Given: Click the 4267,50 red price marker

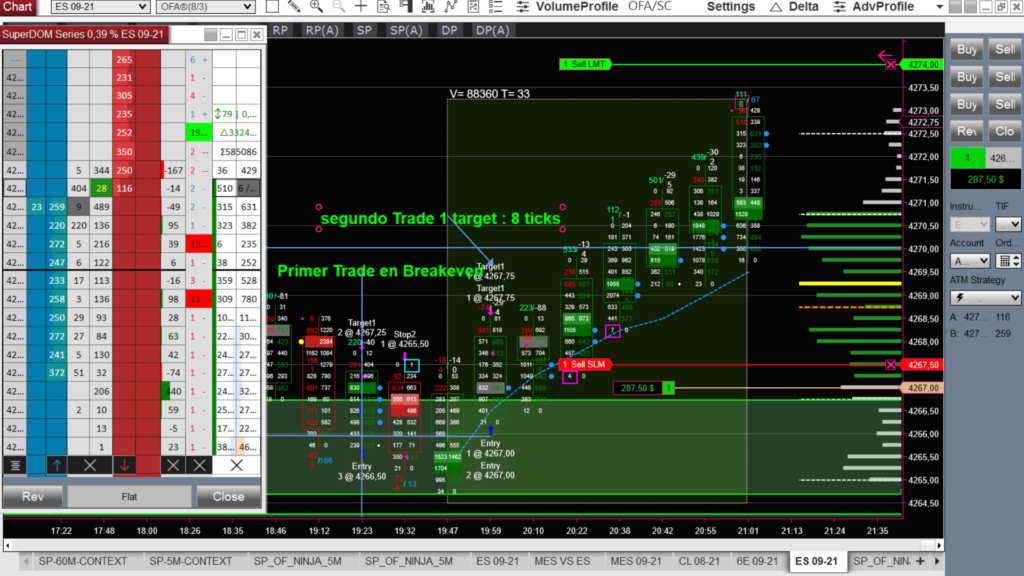Looking at the screenshot, I should point(922,365).
